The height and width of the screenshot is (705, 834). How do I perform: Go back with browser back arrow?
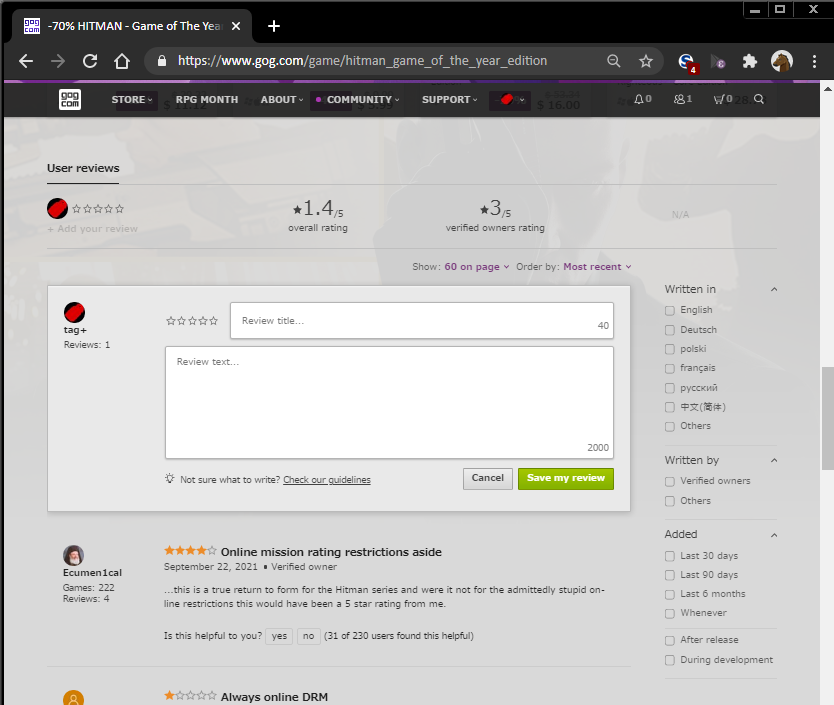pos(26,61)
